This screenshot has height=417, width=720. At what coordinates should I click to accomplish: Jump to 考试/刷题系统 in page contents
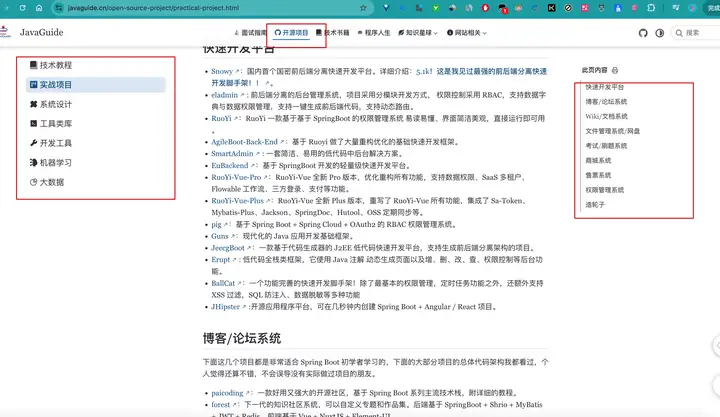click(x=606, y=146)
